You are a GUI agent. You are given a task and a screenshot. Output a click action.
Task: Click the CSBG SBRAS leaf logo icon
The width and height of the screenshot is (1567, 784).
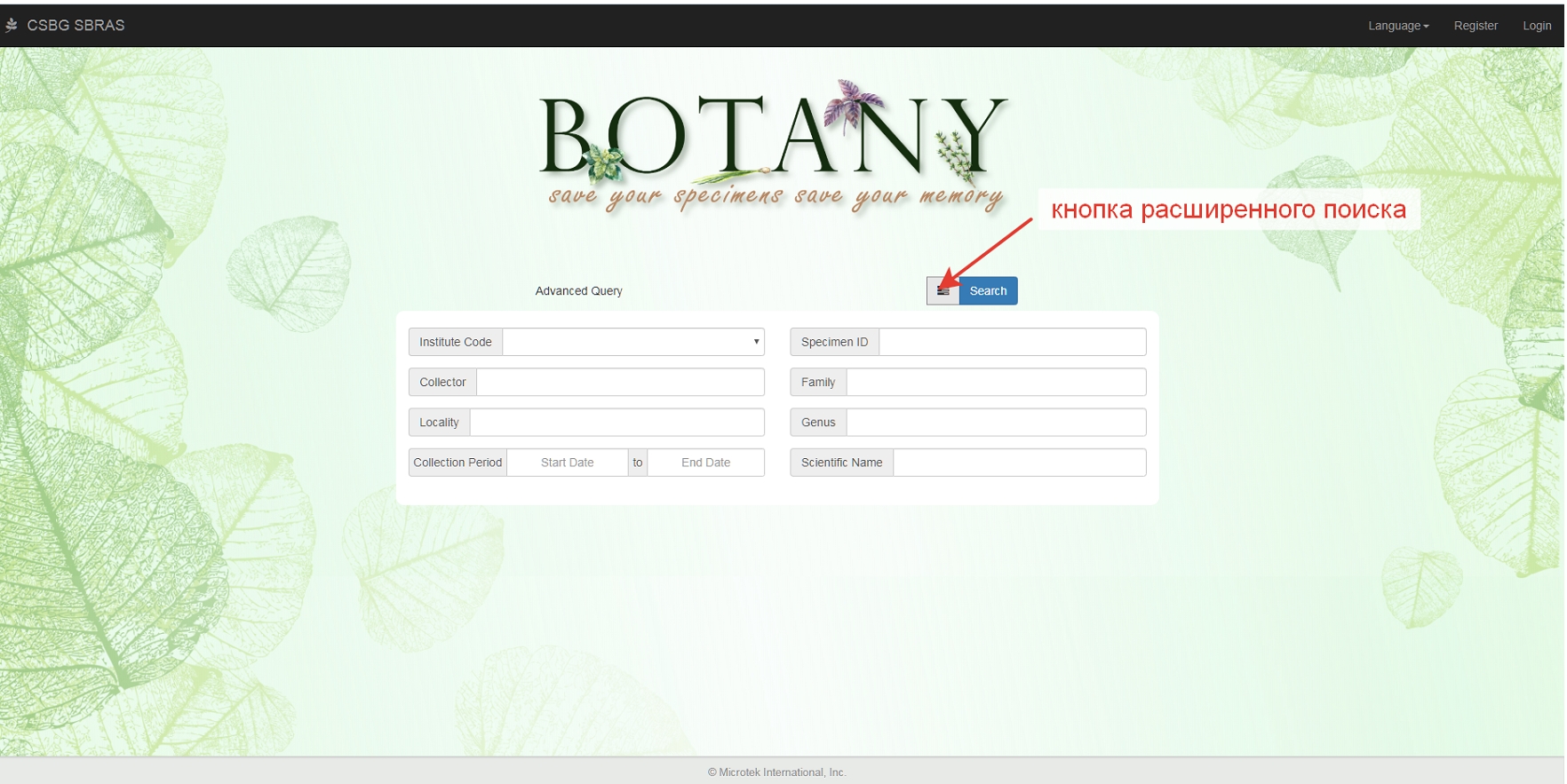[x=12, y=25]
